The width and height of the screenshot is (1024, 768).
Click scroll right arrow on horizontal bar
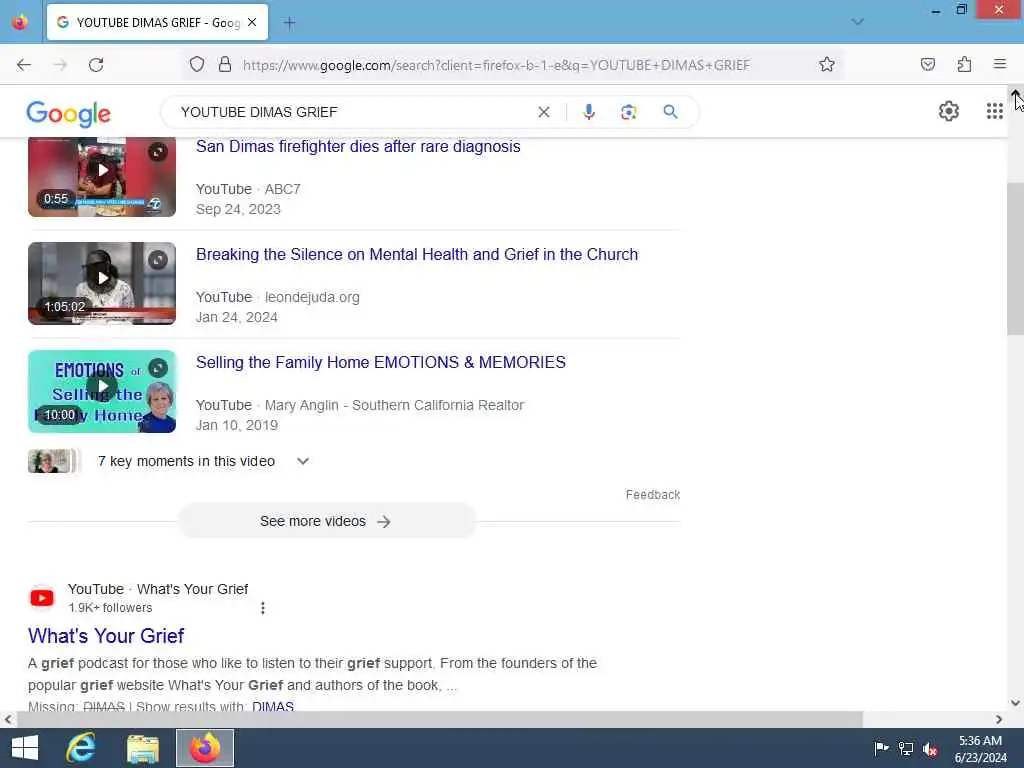999,719
